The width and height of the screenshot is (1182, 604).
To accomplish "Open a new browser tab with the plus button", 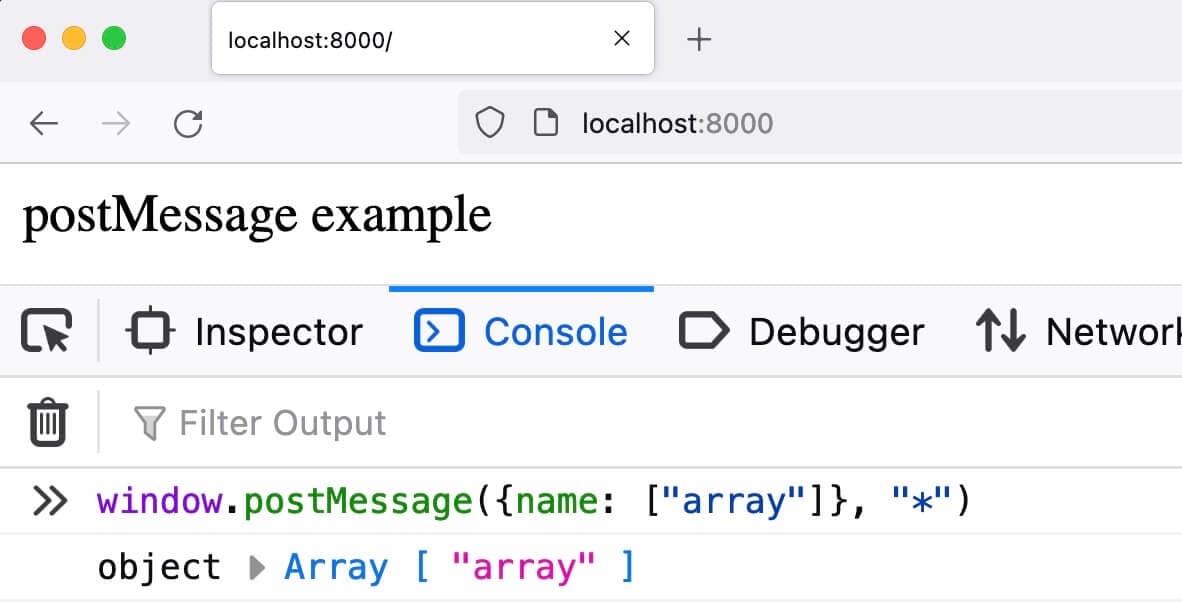I will (698, 38).
